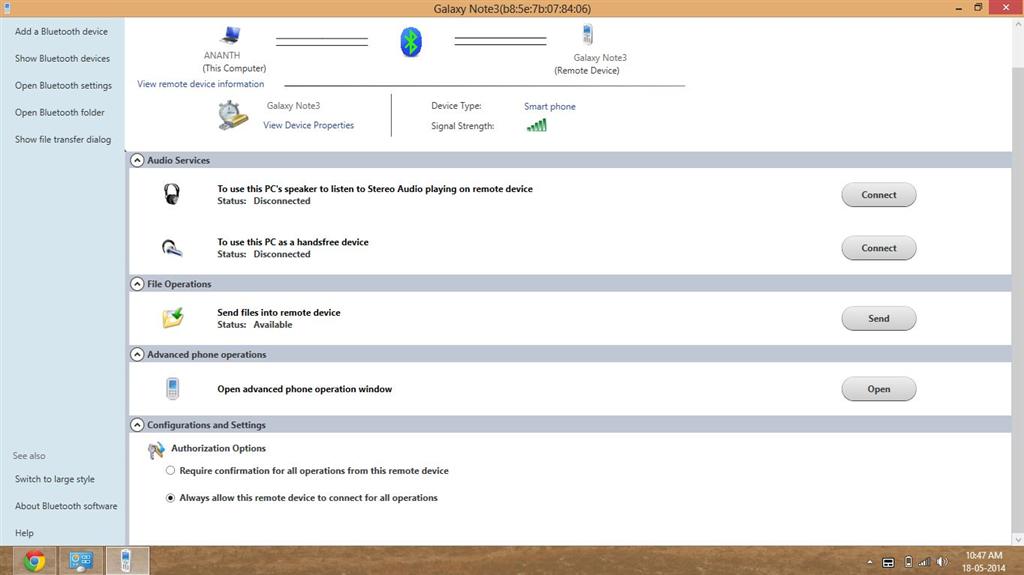This screenshot has height=575, width=1024.
Task: Click the Galaxy Note3 remote phone icon
Action: pyautogui.click(x=587, y=34)
